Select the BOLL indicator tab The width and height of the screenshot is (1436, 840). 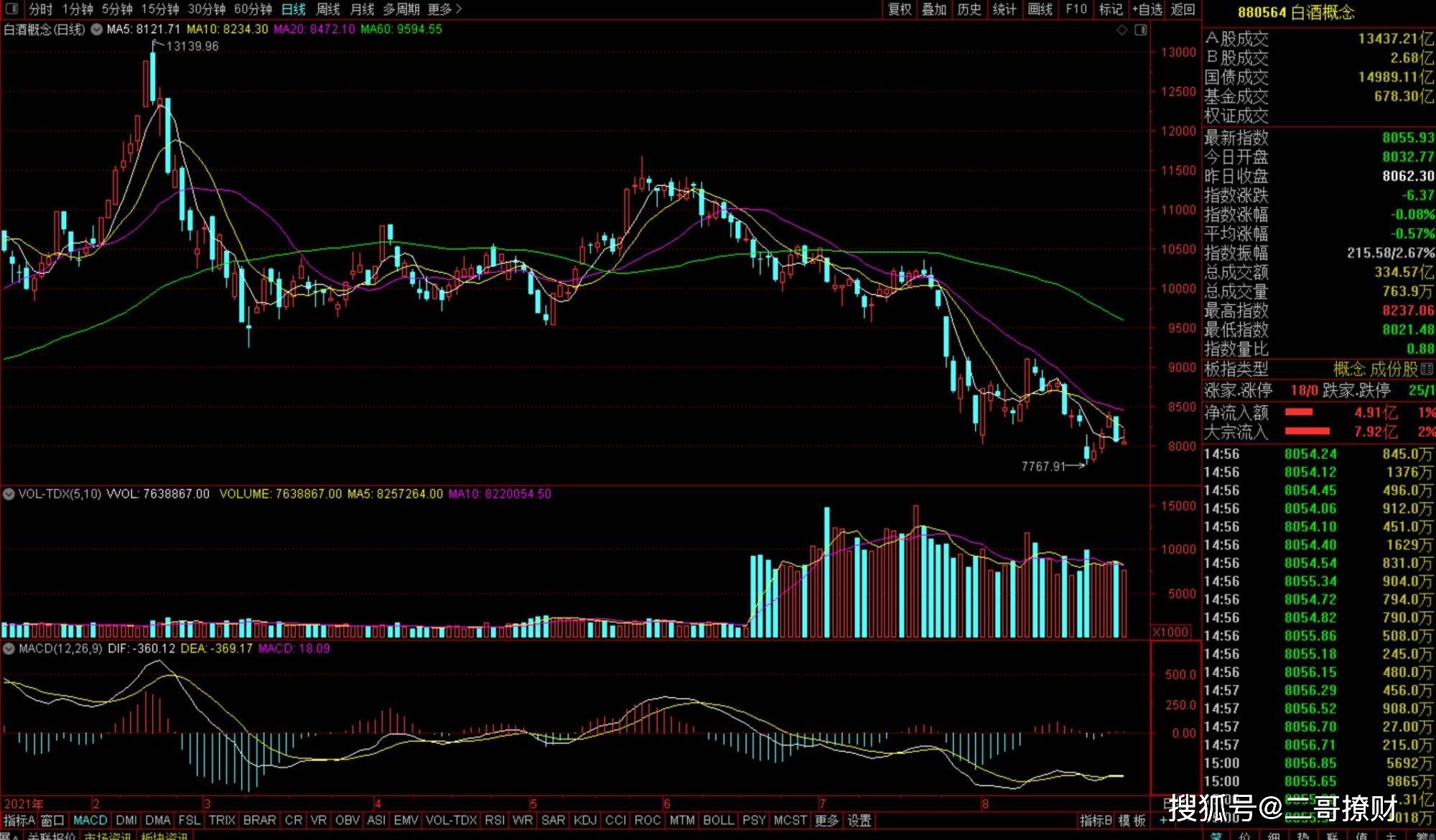pyautogui.click(x=719, y=820)
